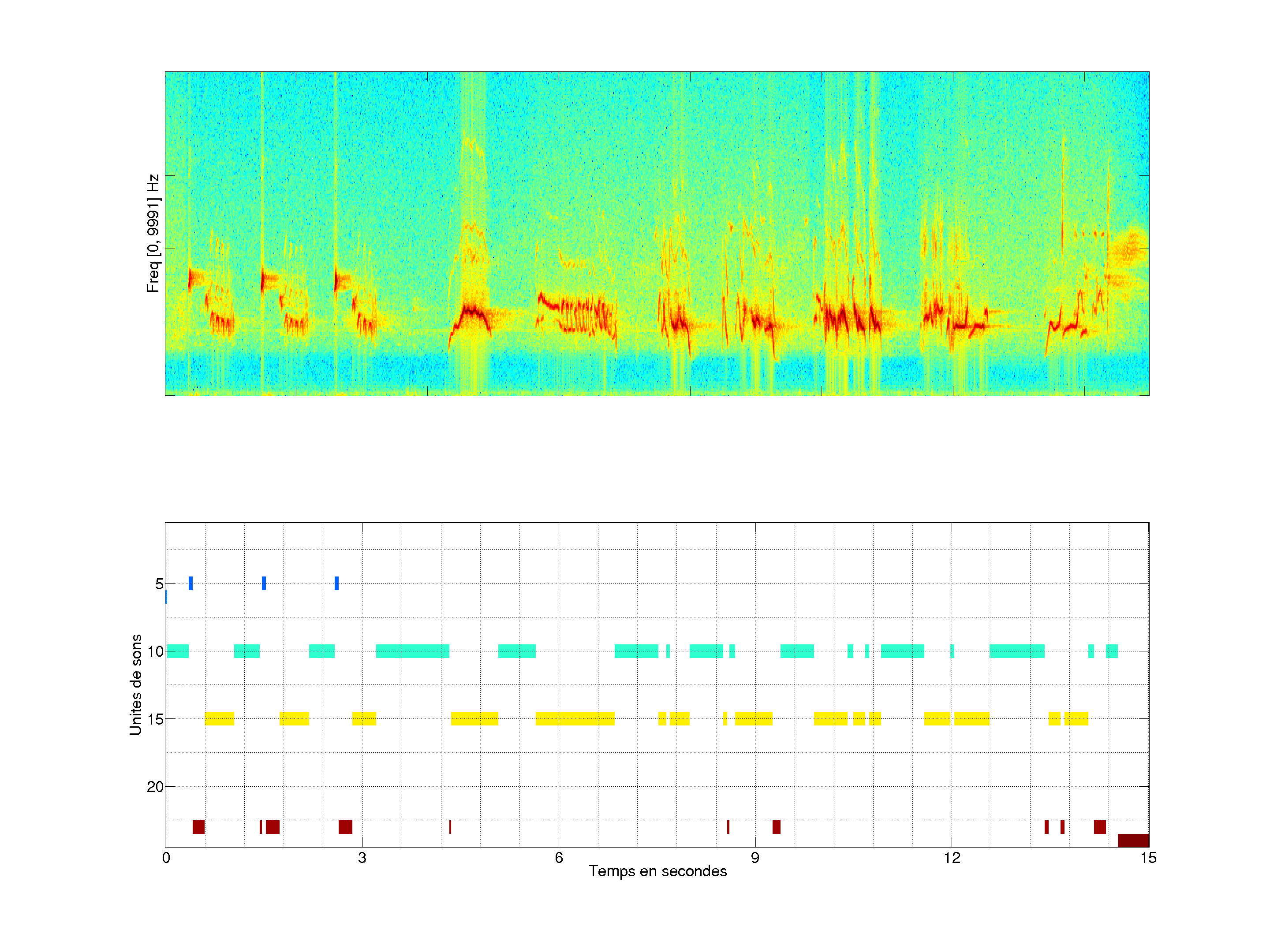Click the x-axis tick label 6
Image resolution: width=1270 pixels, height=952 pixels.
[x=559, y=858]
